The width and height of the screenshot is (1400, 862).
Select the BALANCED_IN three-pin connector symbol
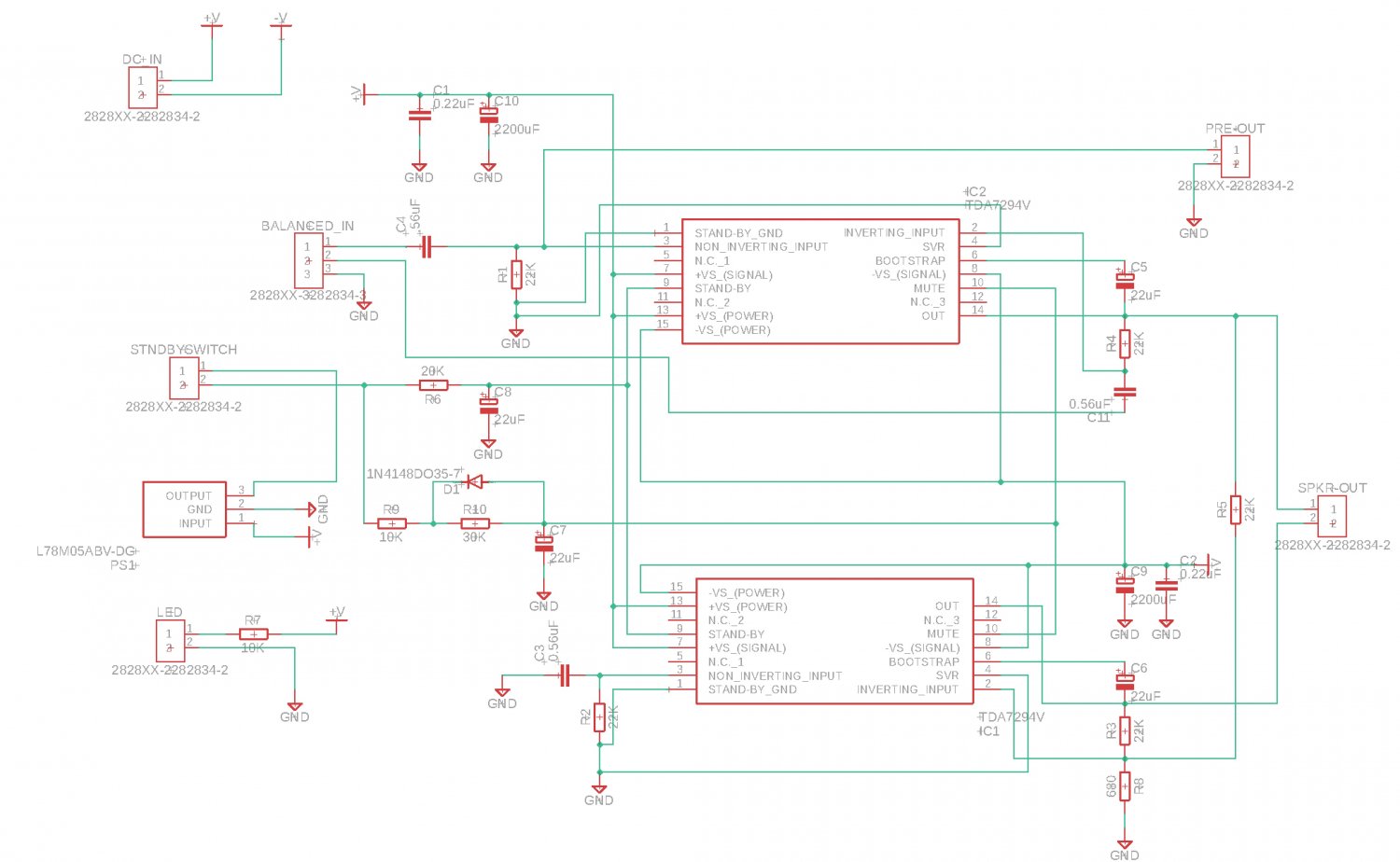click(x=308, y=260)
